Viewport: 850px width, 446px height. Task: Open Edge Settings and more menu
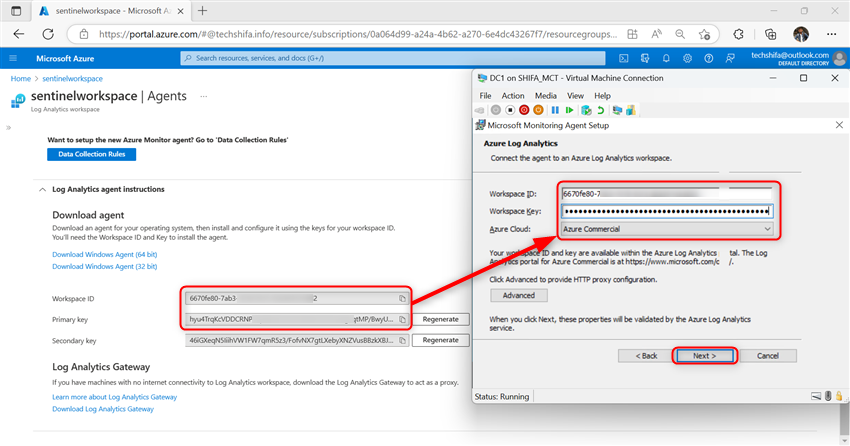(832, 34)
